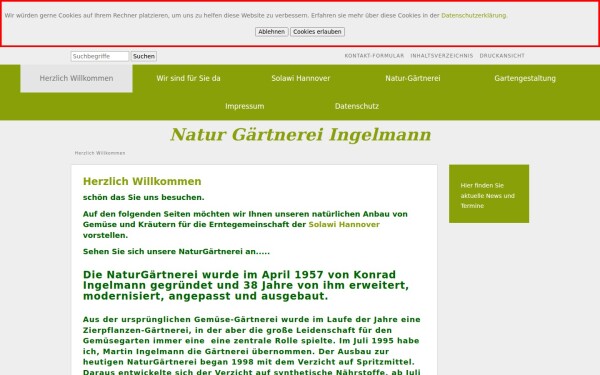
Task: Decline cookies with the Ablehnen button
Action: pyautogui.click(x=271, y=32)
